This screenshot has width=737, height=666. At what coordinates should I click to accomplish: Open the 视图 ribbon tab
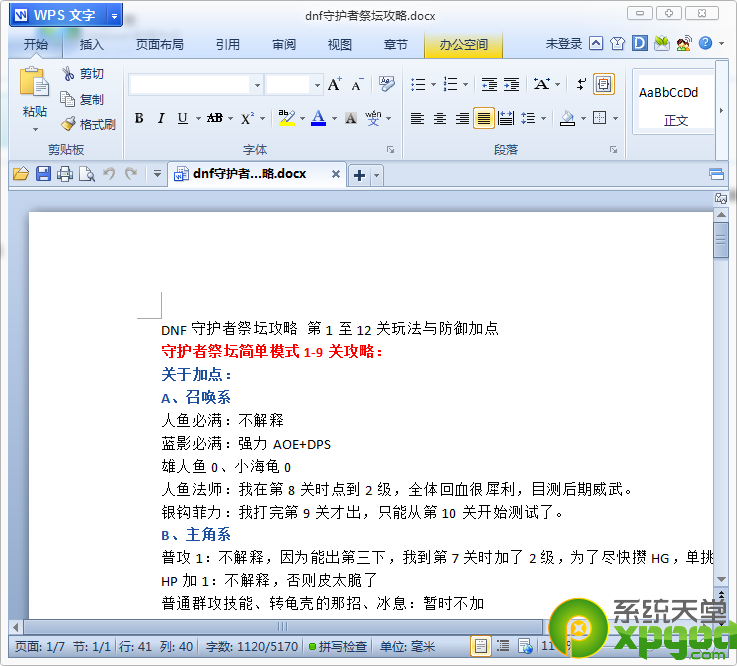coord(339,45)
